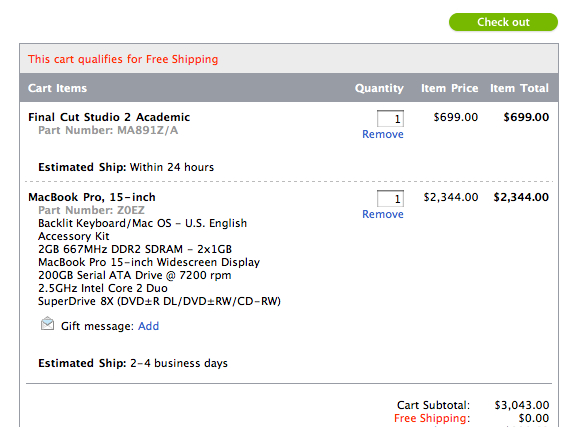Click the Cart Items column header

pyautogui.click(x=57, y=88)
